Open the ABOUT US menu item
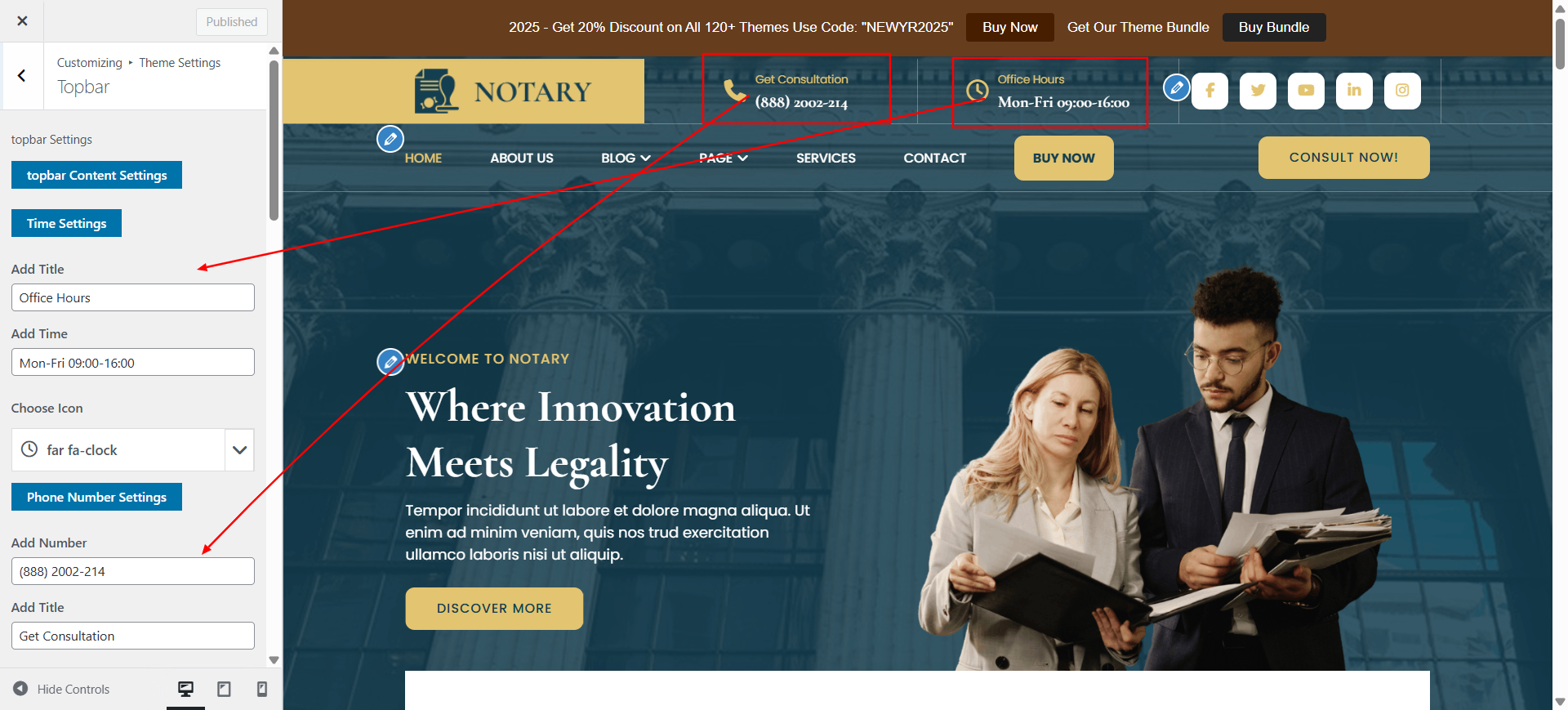The width and height of the screenshot is (1568, 710). 522,159
